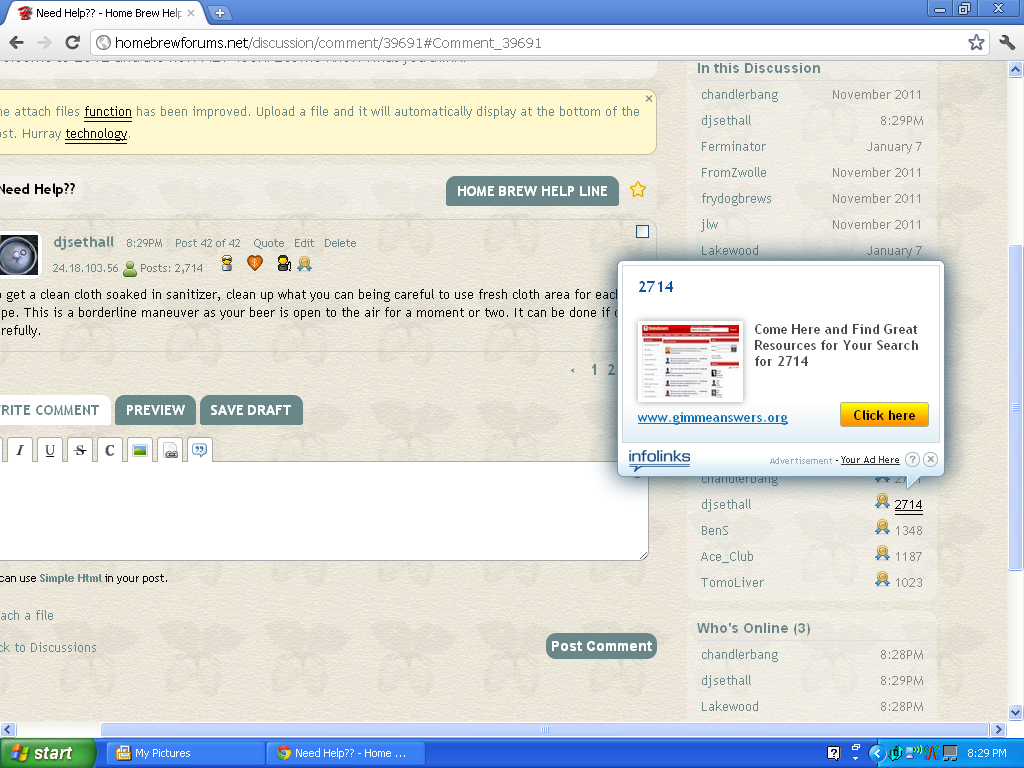
Task: Switch to the Preview tab
Action: pos(155,410)
